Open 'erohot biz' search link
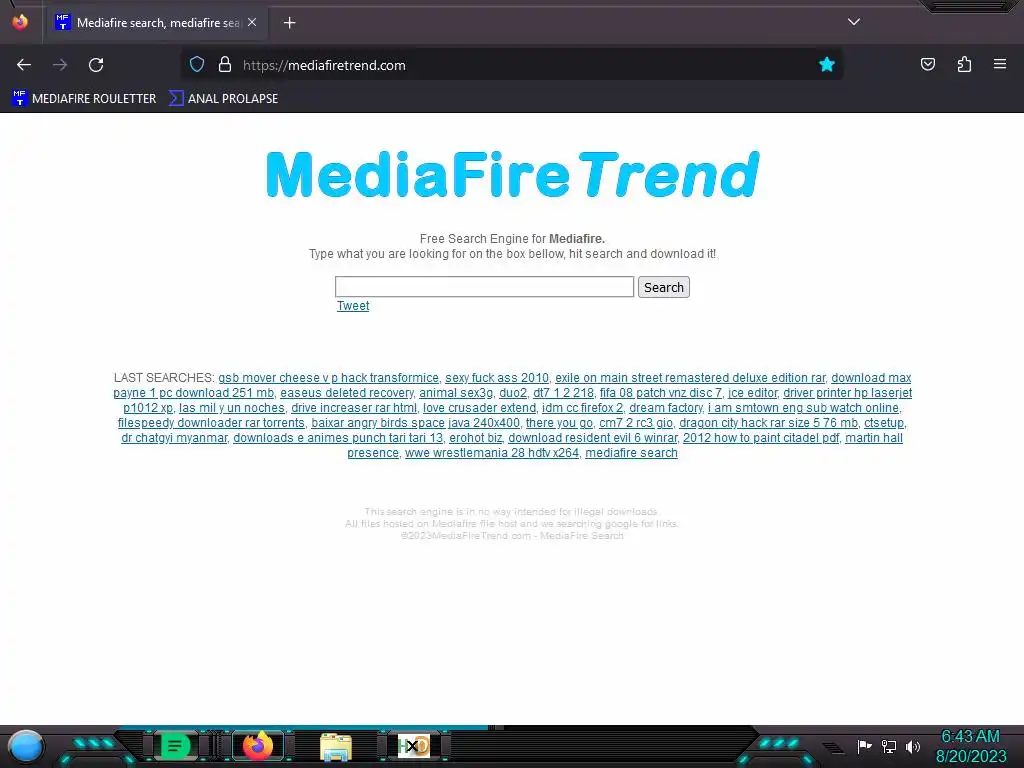Viewport: 1024px width, 768px height. click(x=475, y=438)
